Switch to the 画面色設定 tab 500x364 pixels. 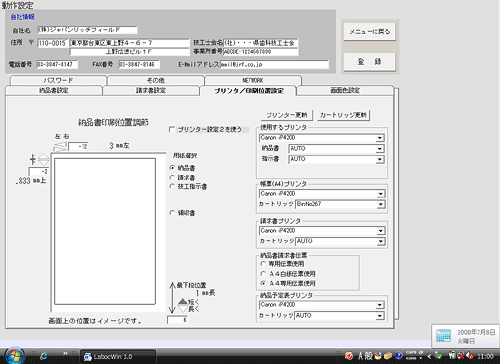pos(345,90)
